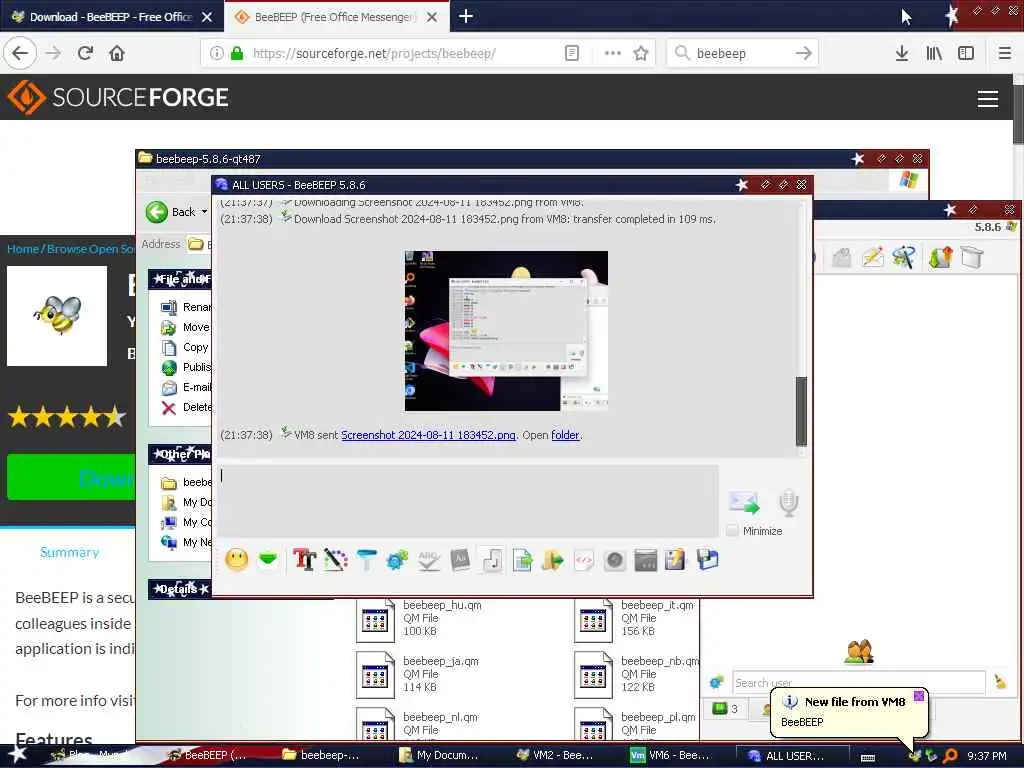
Task: Open the font chooser (Tt) icon
Action: (x=304, y=560)
